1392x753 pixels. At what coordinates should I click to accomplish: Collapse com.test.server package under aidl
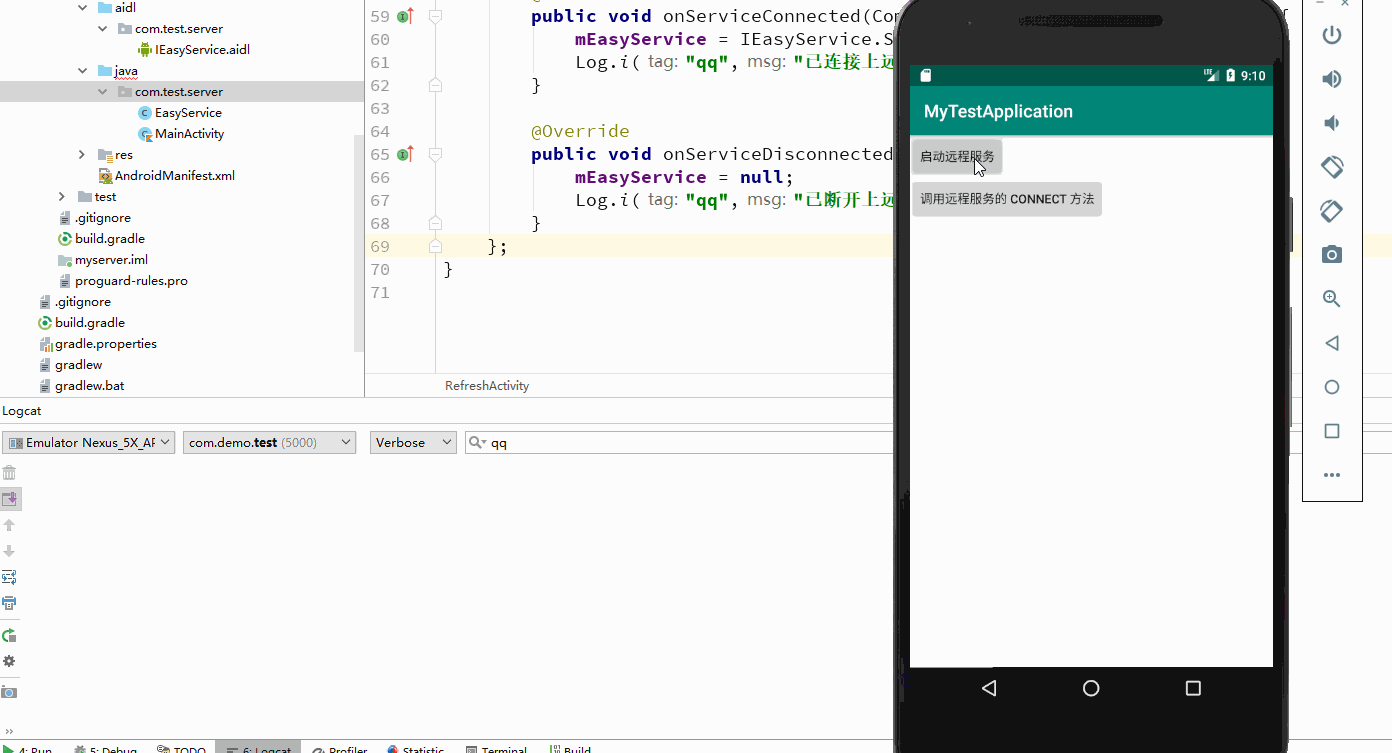tap(102, 28)
